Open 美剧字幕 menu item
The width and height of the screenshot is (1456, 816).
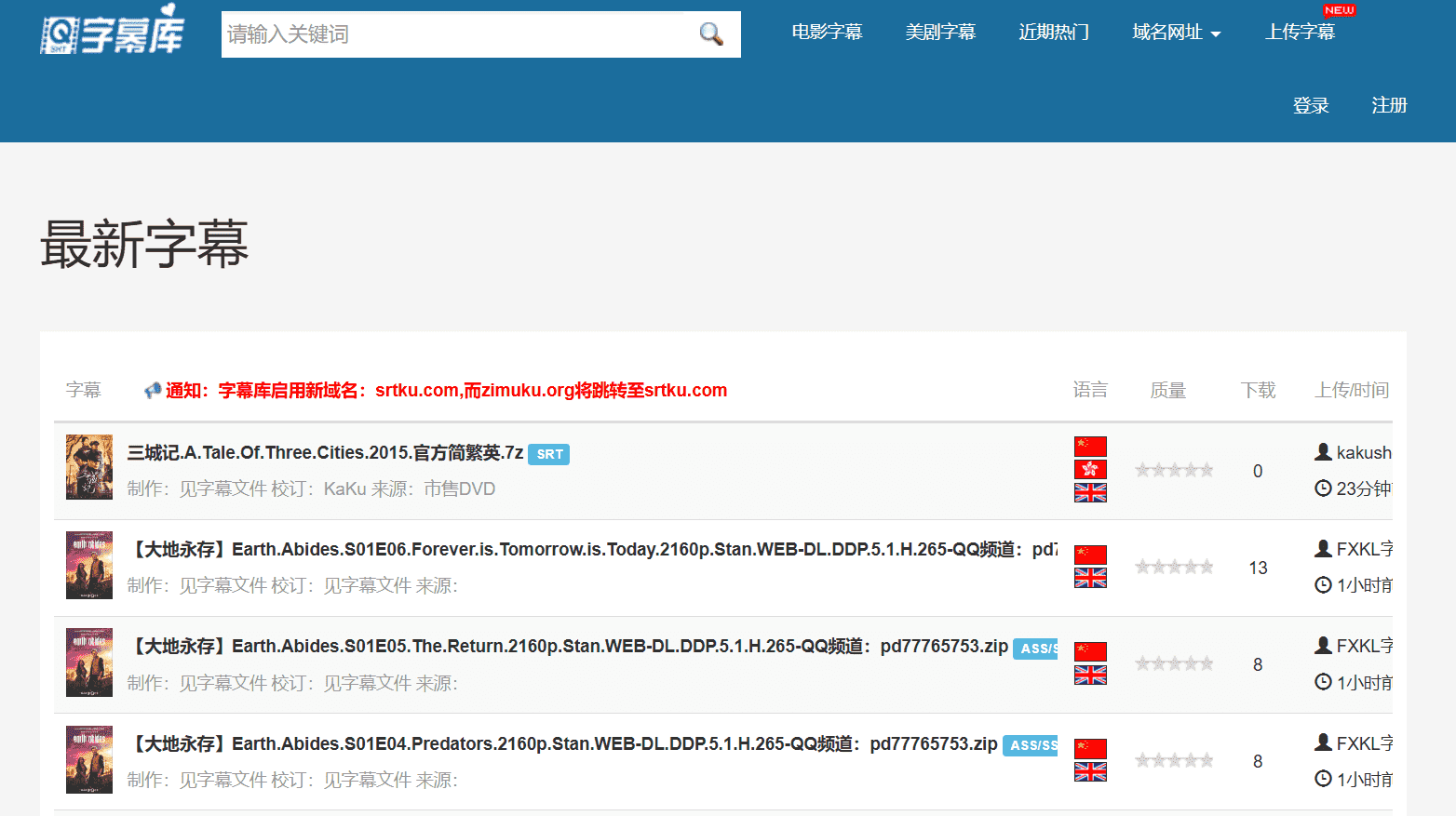tap(940, 33)
